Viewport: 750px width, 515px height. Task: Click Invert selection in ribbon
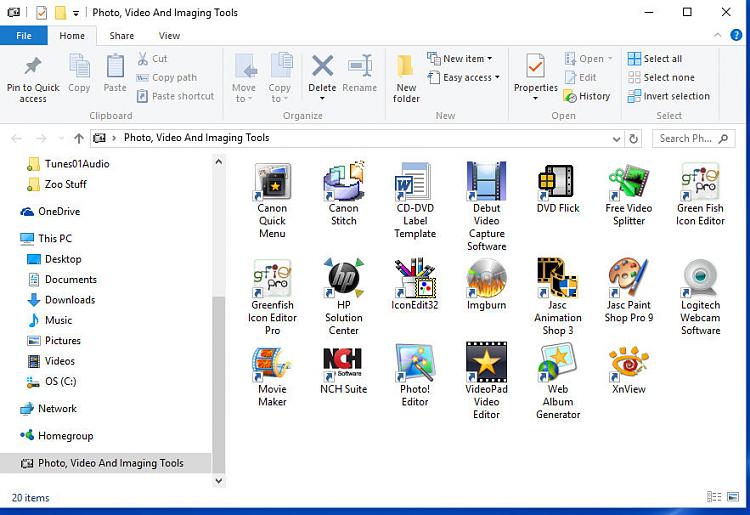tap(669, 96)
